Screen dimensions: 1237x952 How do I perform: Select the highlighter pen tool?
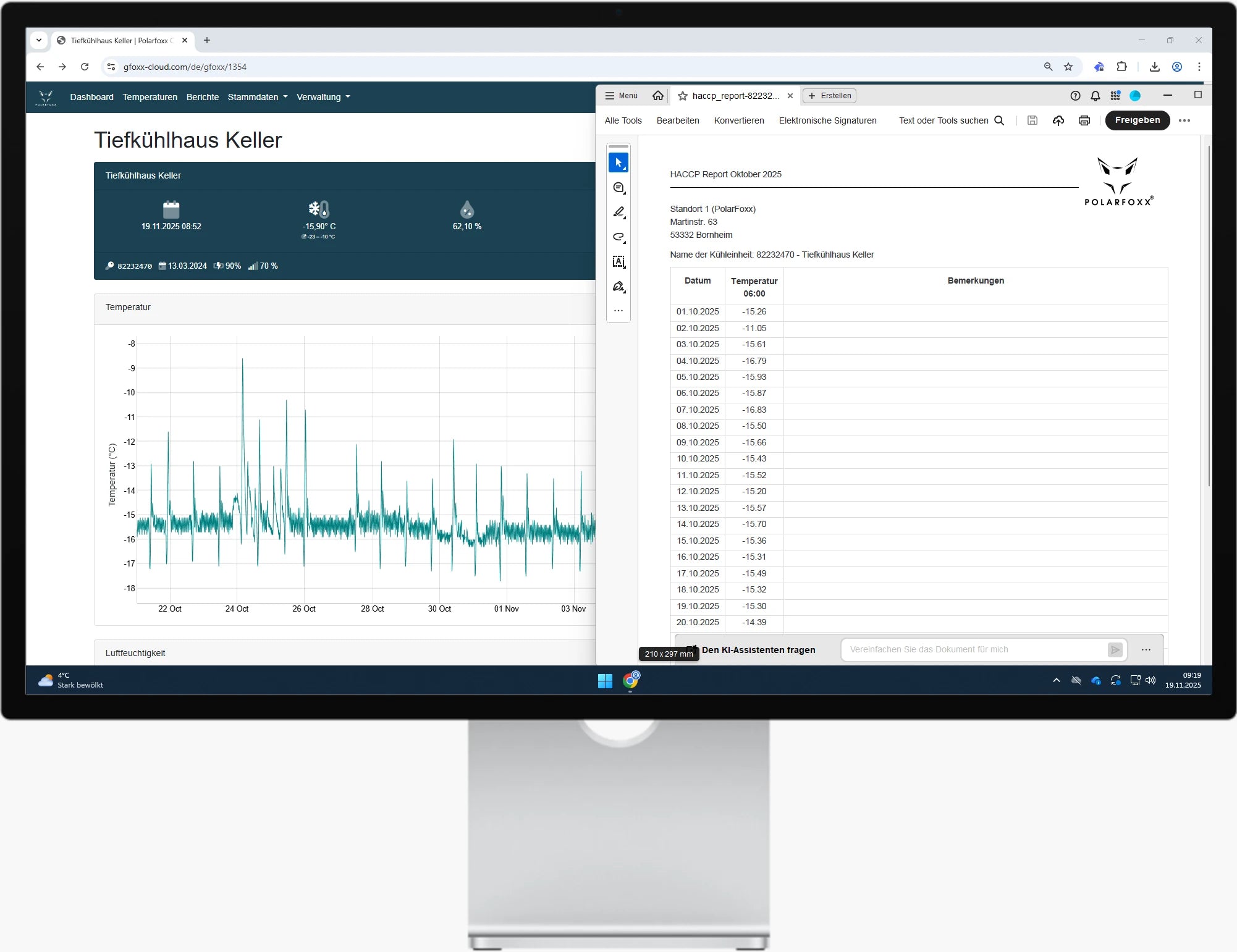point(618,212)
